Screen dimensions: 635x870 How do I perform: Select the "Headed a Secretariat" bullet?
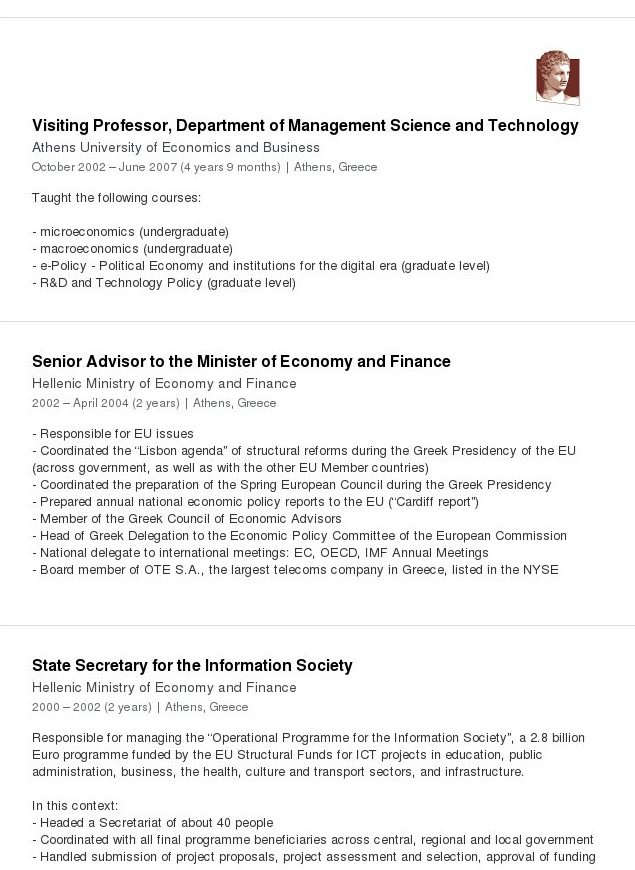click(152, 823)
